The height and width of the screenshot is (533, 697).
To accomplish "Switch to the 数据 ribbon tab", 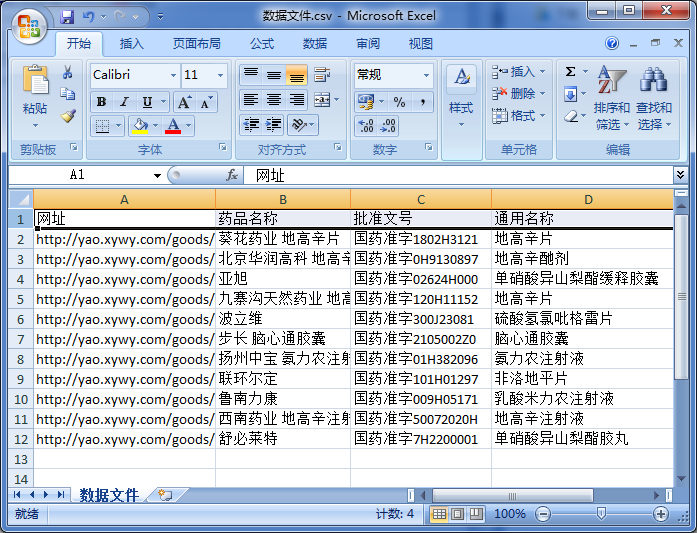I will (315, 44).
